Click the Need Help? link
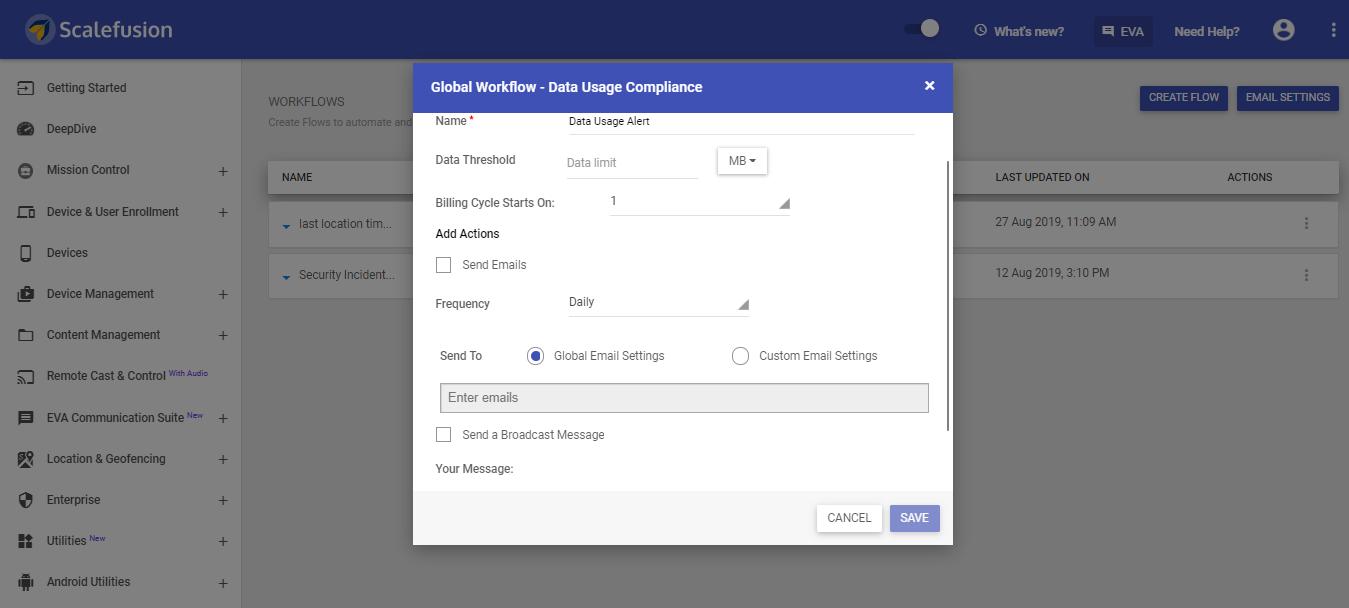 click(1207, 32)
